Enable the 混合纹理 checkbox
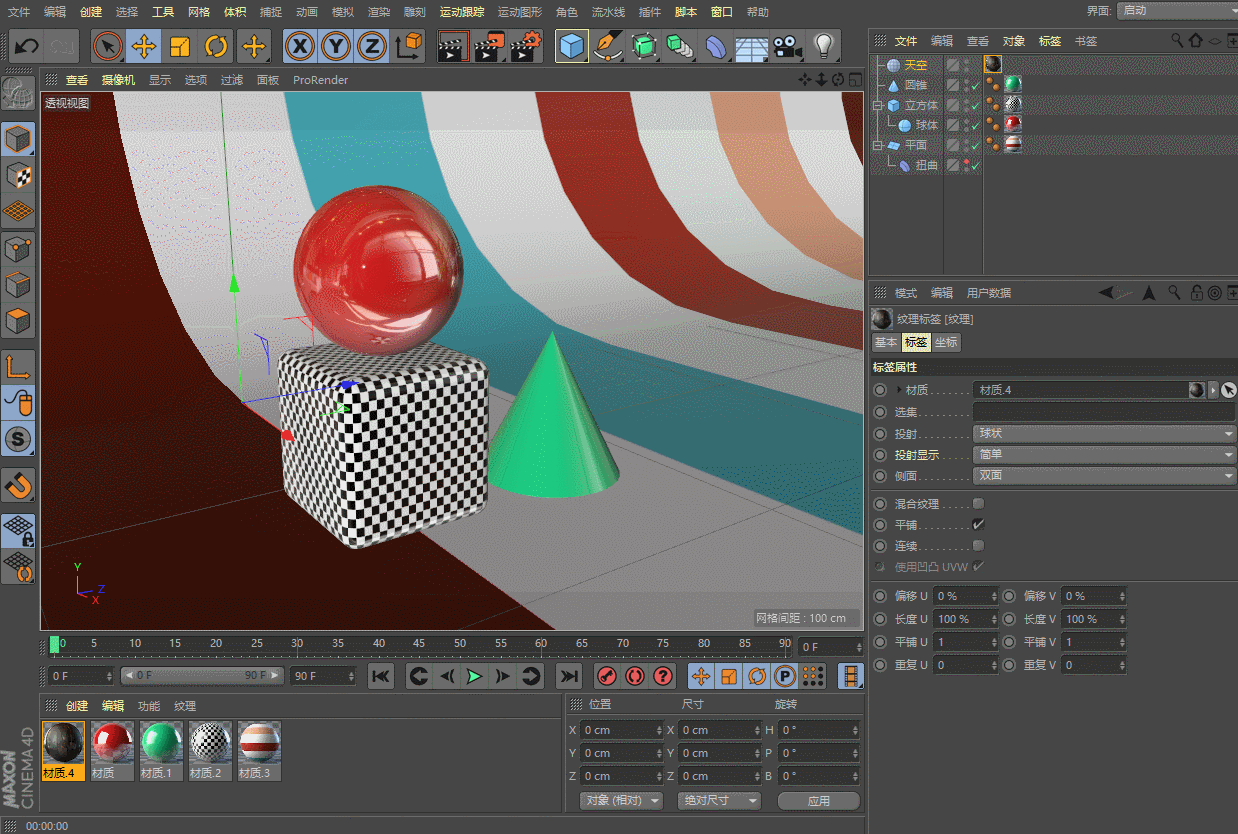 978,503
